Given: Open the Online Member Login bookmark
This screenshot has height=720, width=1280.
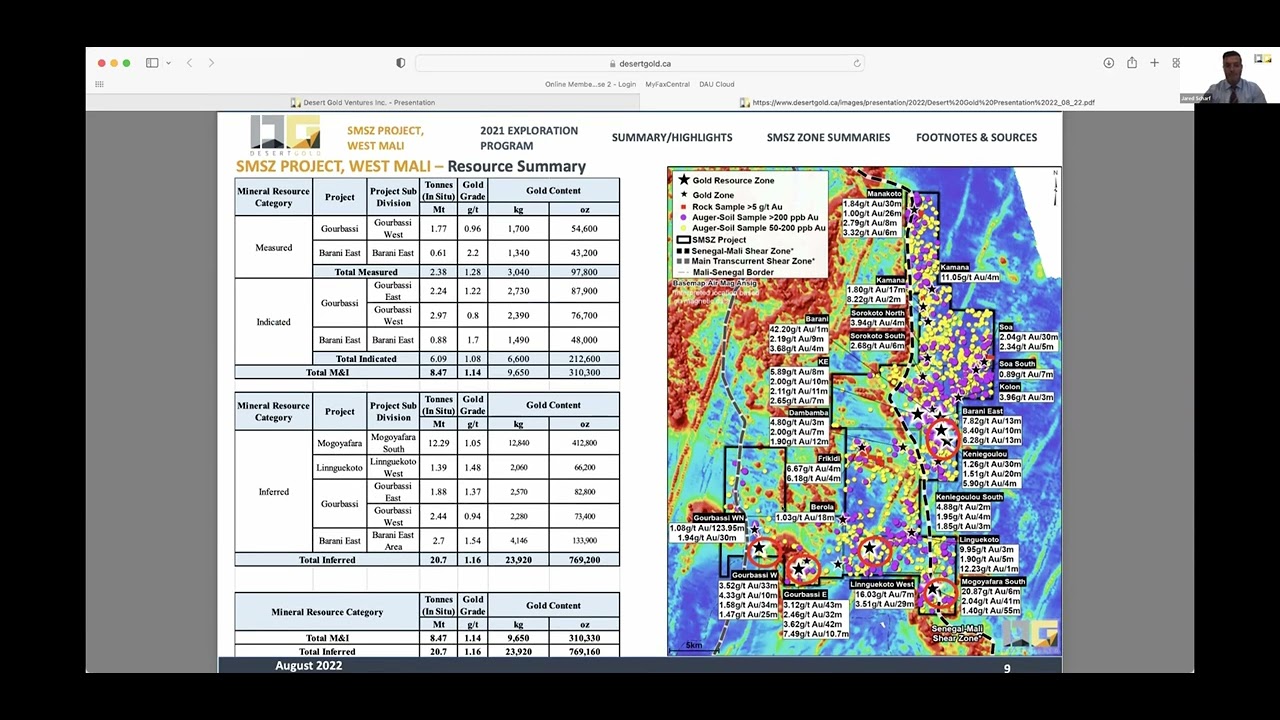Looking at the screenshot, I should click(x=590, y=84).
